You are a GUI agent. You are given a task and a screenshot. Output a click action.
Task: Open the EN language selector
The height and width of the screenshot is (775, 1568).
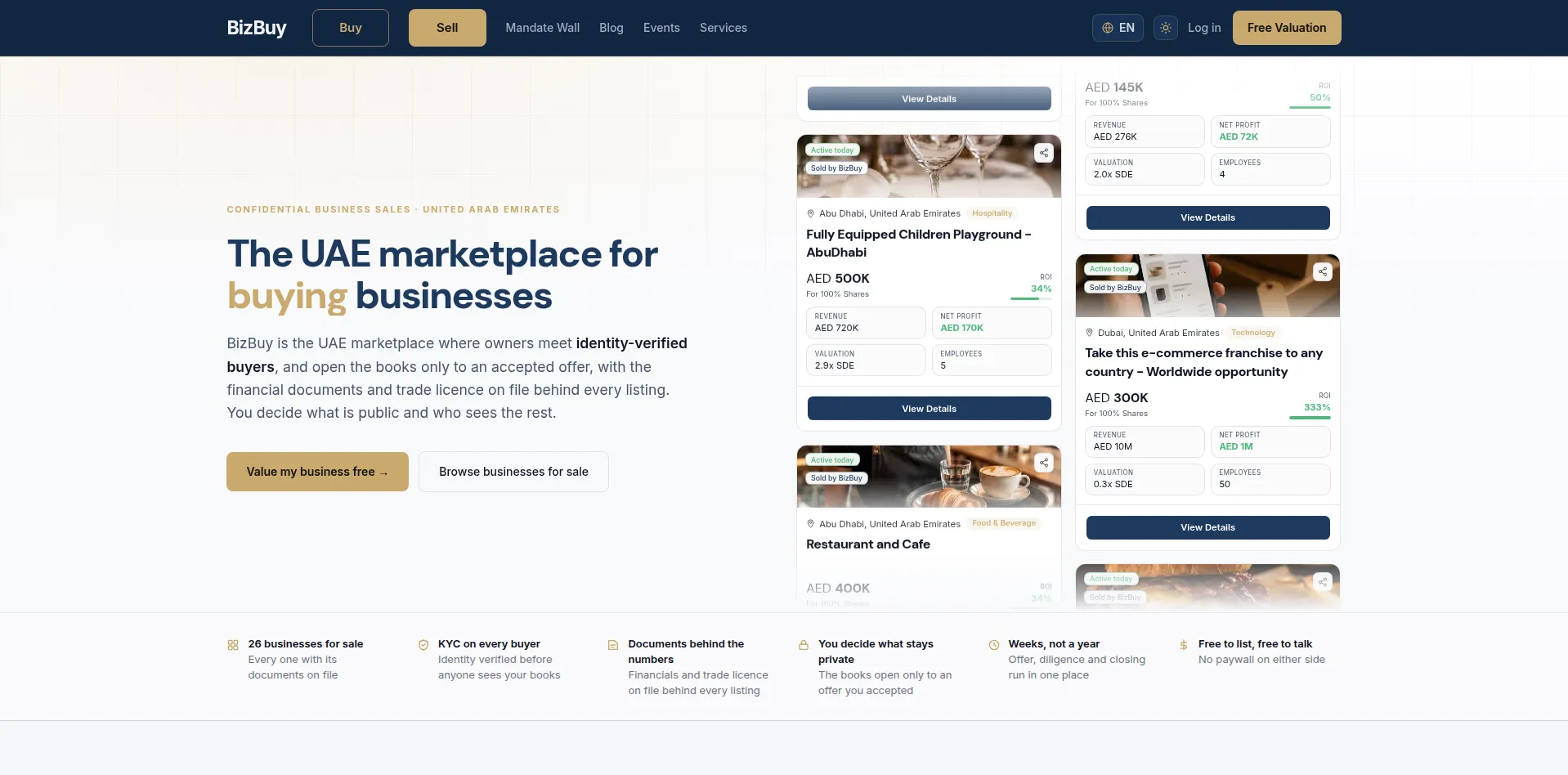[1118, 28]
